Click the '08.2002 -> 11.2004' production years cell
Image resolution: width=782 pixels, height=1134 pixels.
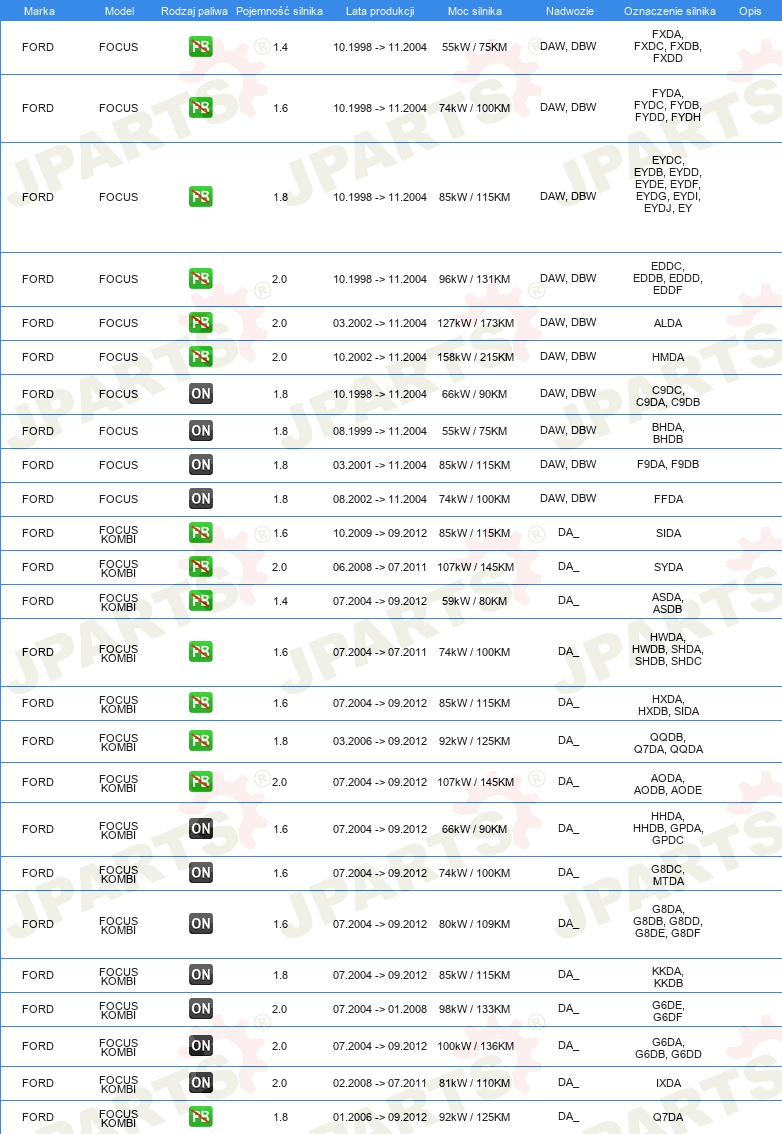(380, 499)
